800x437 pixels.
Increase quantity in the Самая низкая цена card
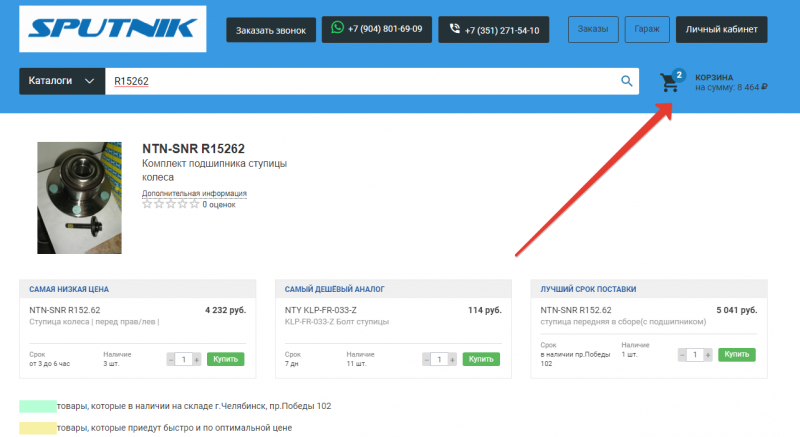coord(196,359)
